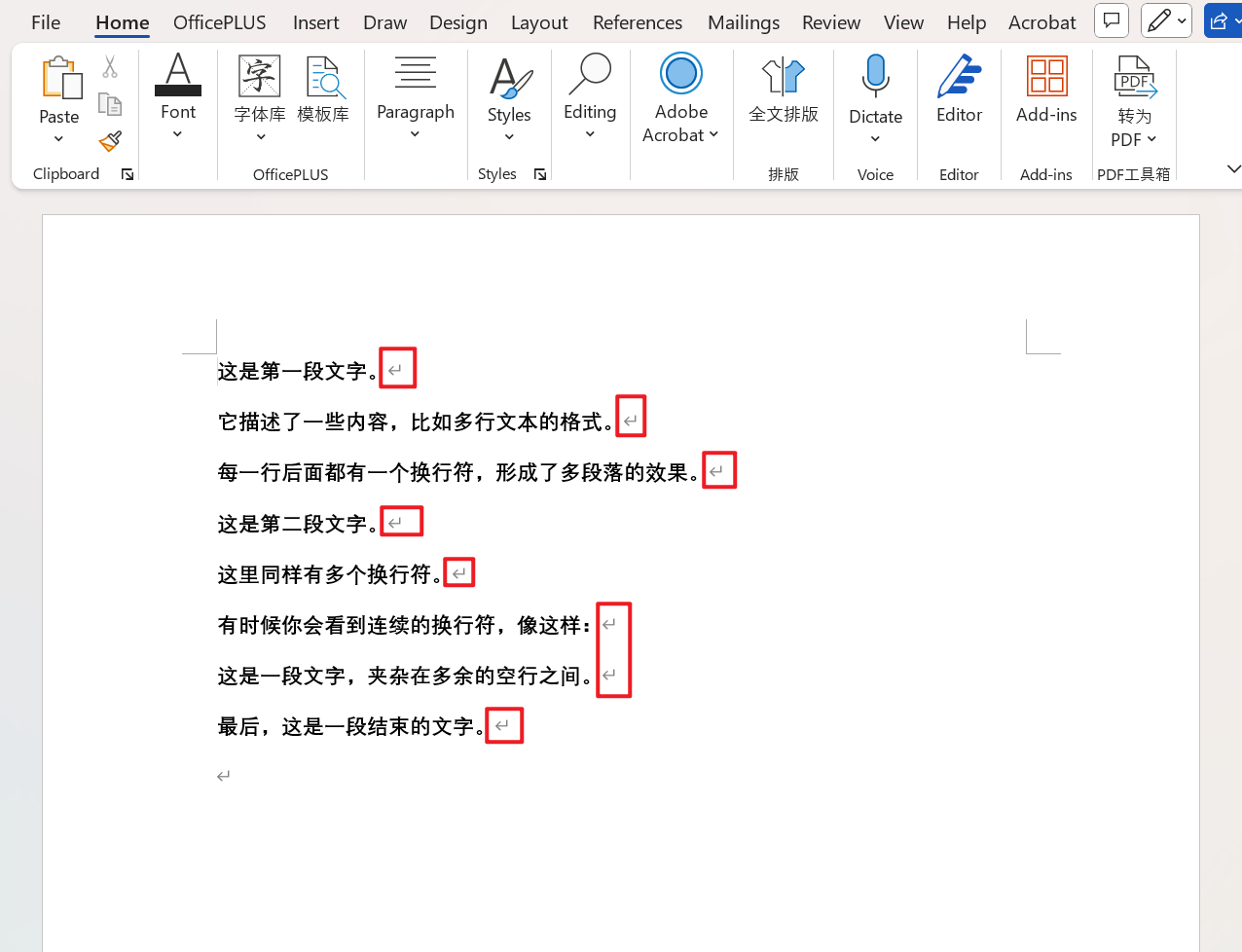Open the 字体库 font library
Screen dimensions: 1242x952
[x=260, y=97]
